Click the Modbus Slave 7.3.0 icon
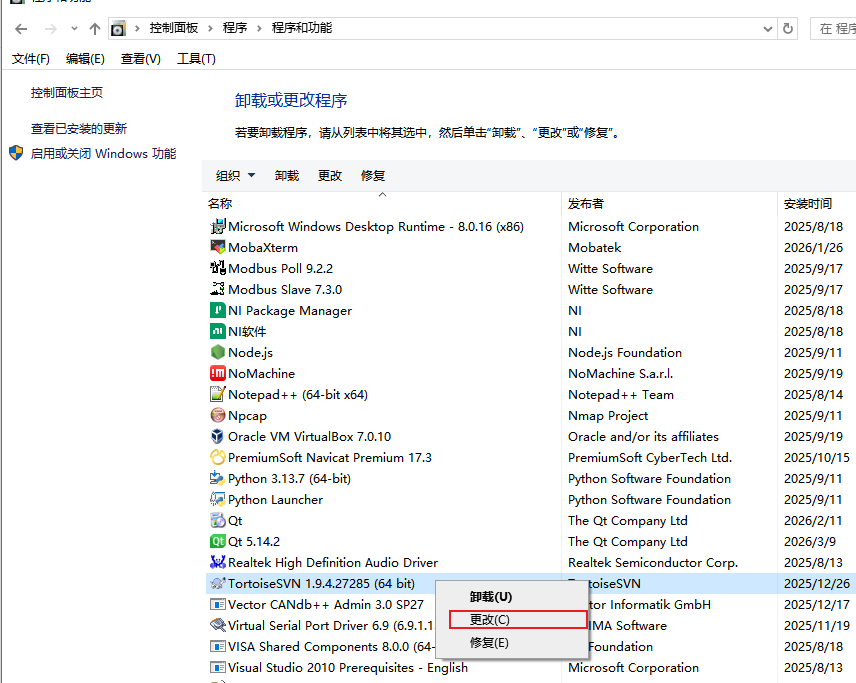The image size is (856, 683). [x=218, y=289]
